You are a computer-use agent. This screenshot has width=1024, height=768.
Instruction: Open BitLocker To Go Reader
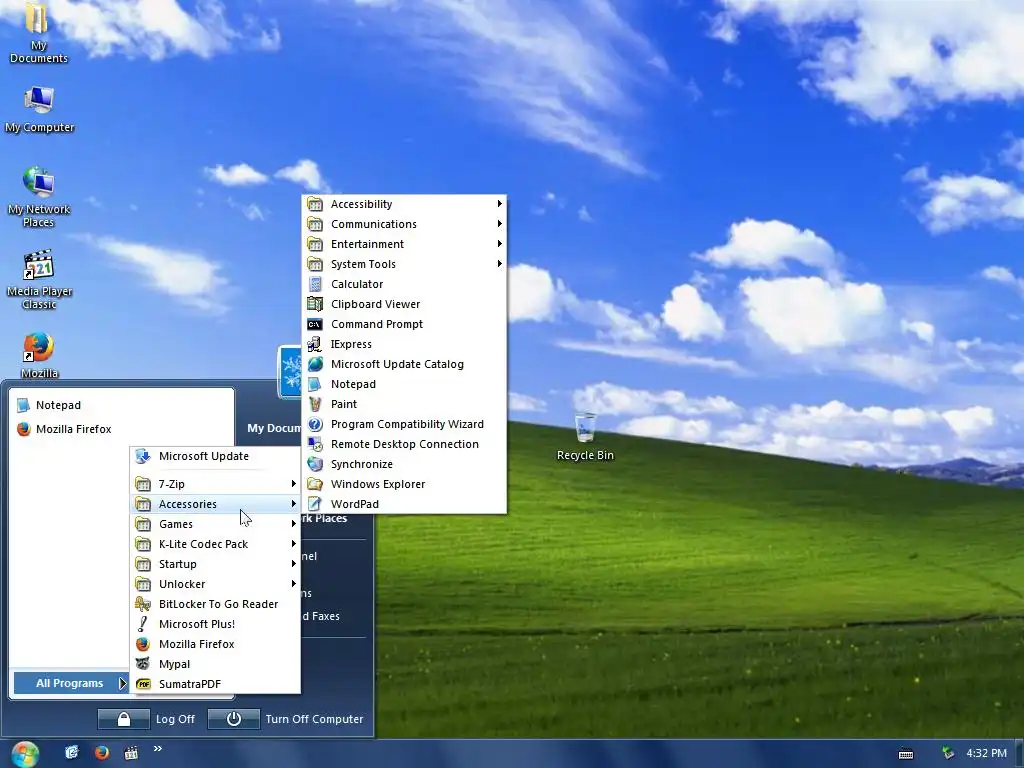click(215, 604)
